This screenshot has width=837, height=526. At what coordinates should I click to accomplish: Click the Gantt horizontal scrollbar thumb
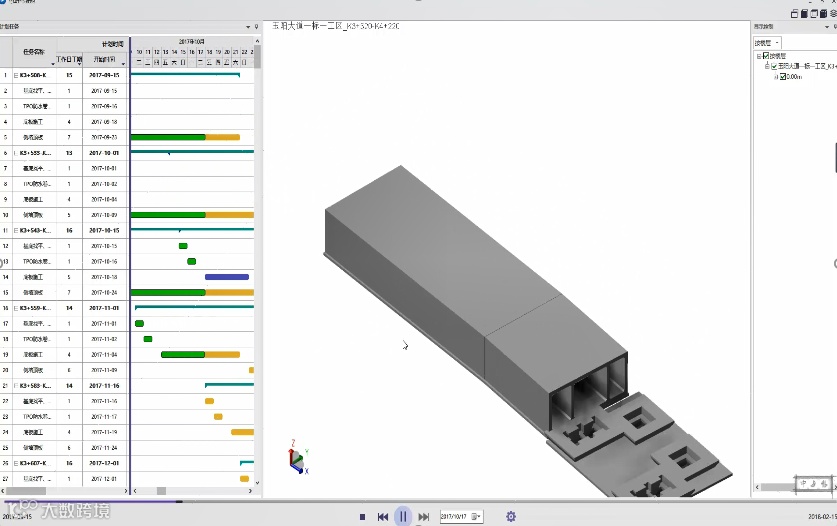tap(161, 491)
